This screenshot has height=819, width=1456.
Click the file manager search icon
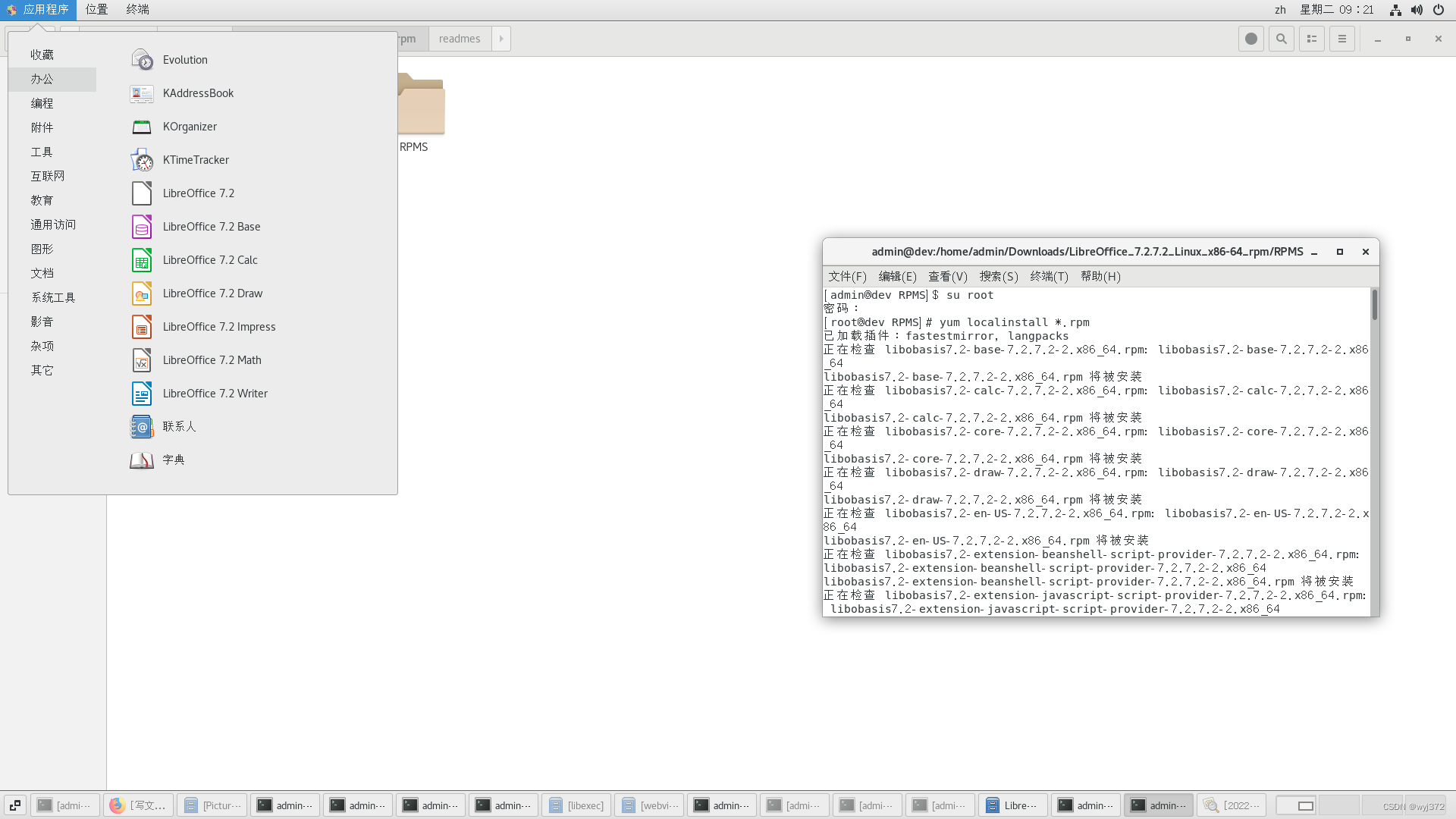[1281, 39]
